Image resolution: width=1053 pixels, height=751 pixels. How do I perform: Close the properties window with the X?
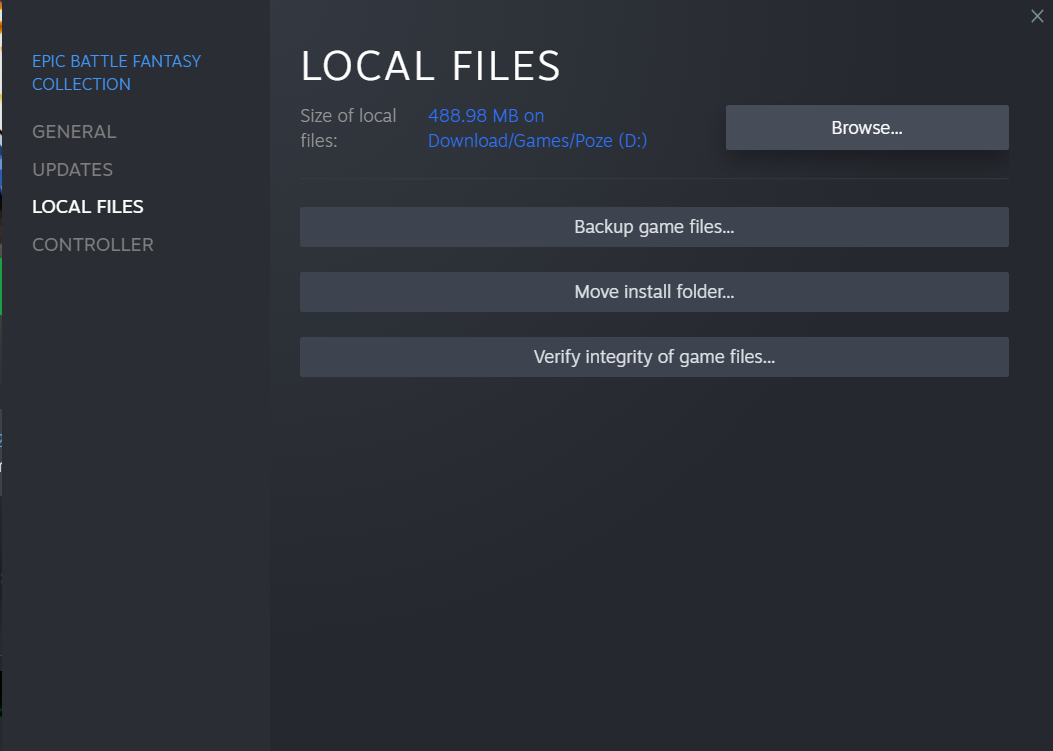(1037, 15)
